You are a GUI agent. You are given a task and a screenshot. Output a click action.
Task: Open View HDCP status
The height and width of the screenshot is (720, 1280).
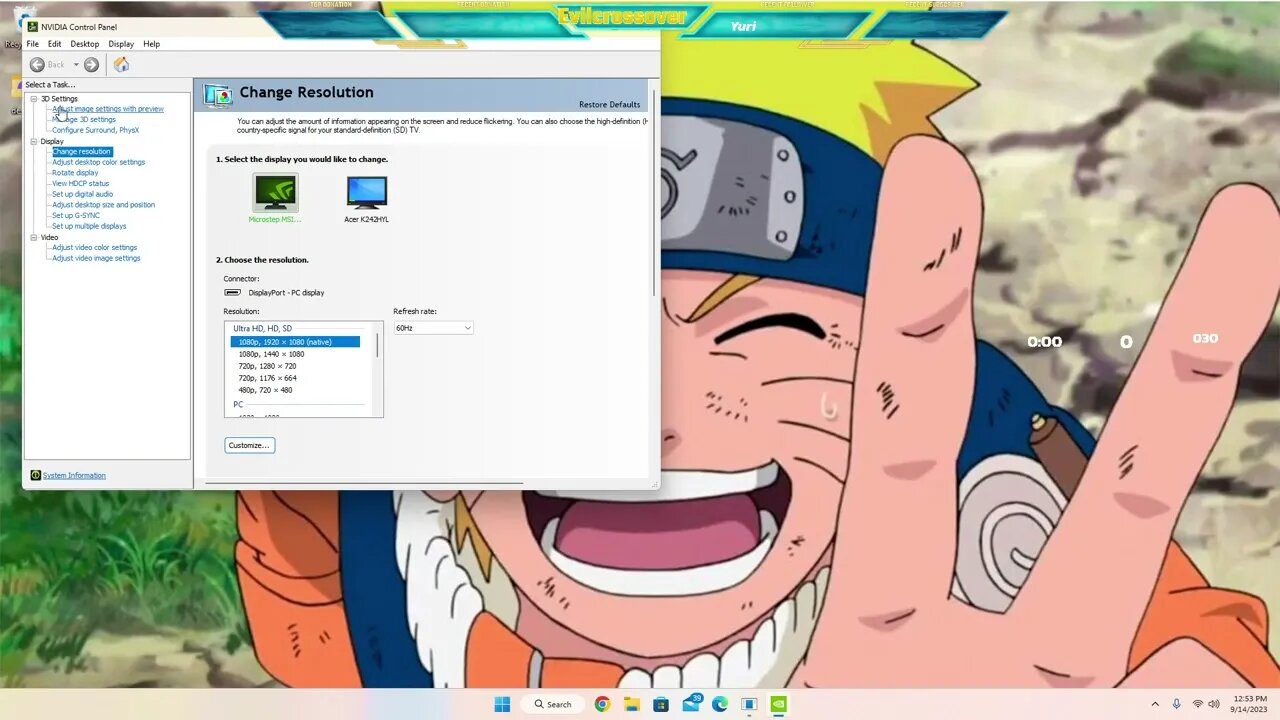coord(81,183)
